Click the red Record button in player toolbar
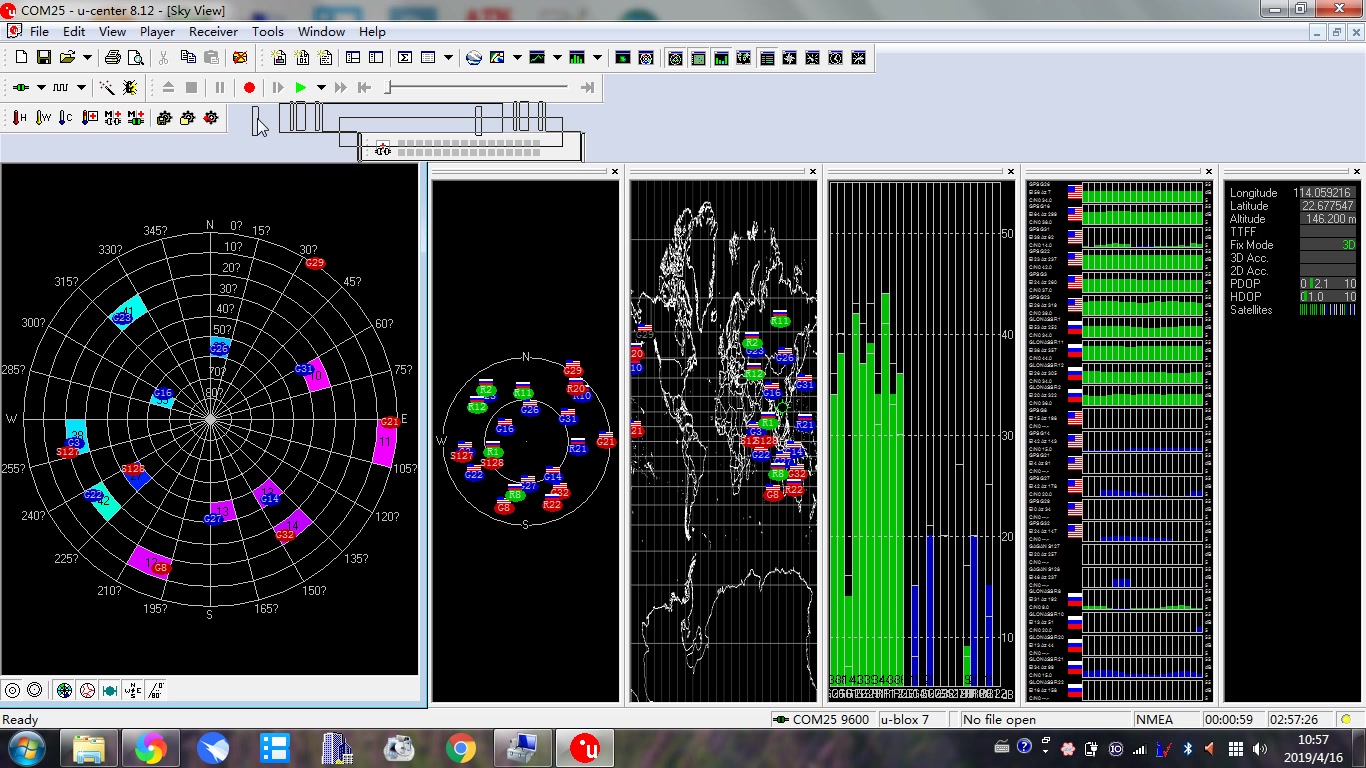Image resolution: width=1366 pixels, height=768 pixels. tap(249, 88)
